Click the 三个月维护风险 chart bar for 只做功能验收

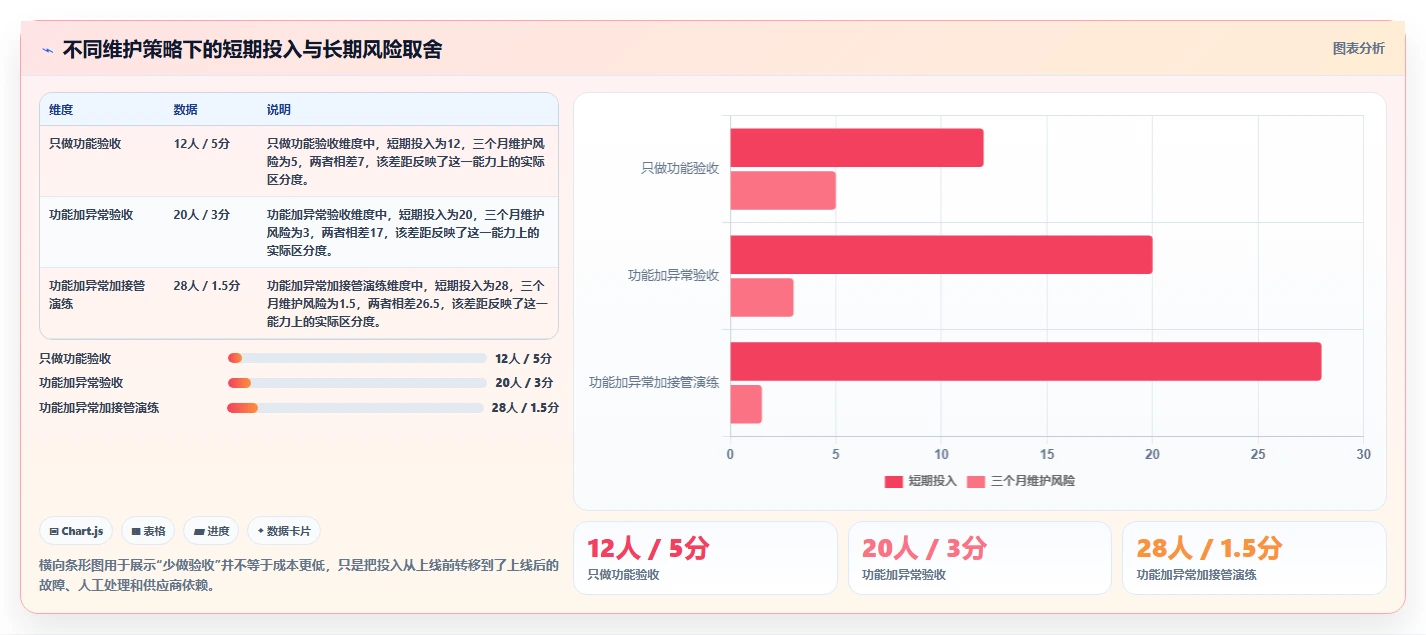tap(783, 190)
